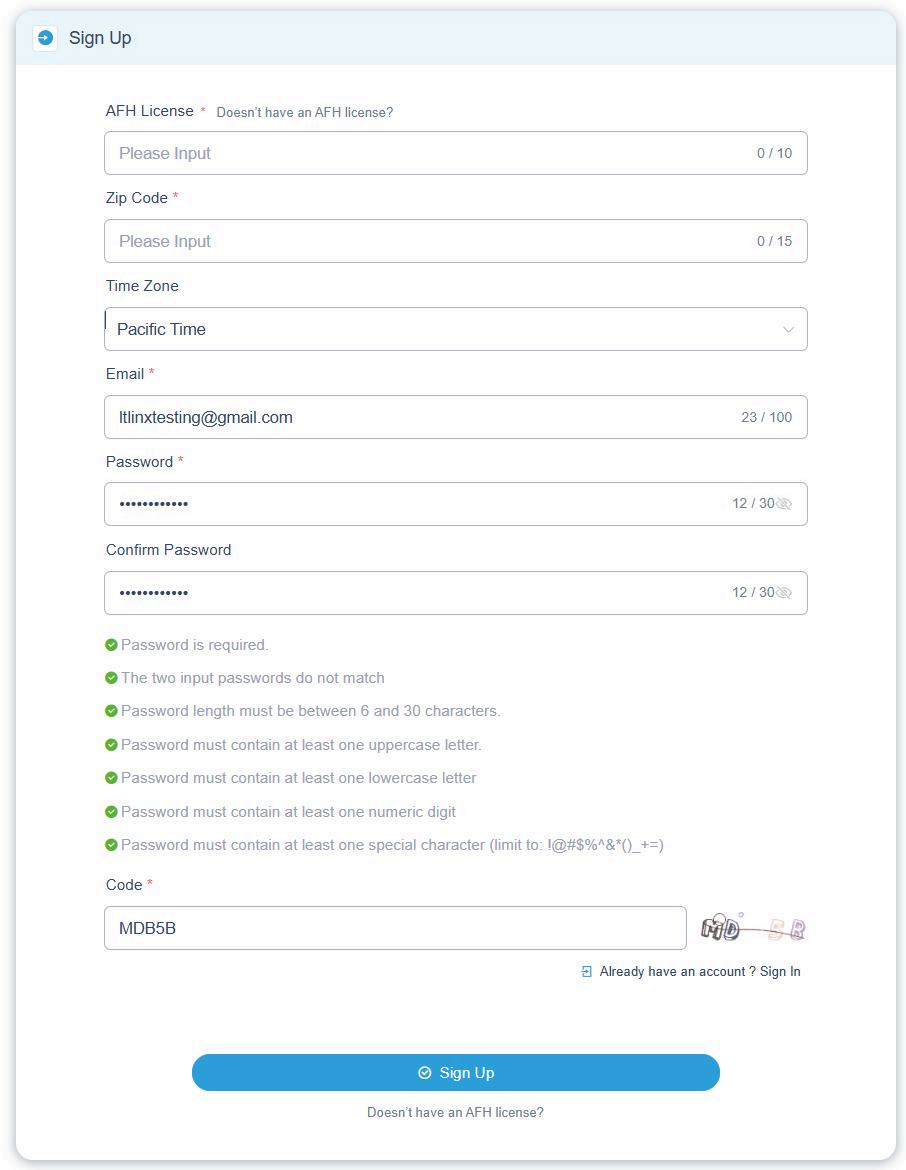Show password in the Password field
Image resolution: width=906 pixels, height=1170 pixels.
click(x=784, y=504)
